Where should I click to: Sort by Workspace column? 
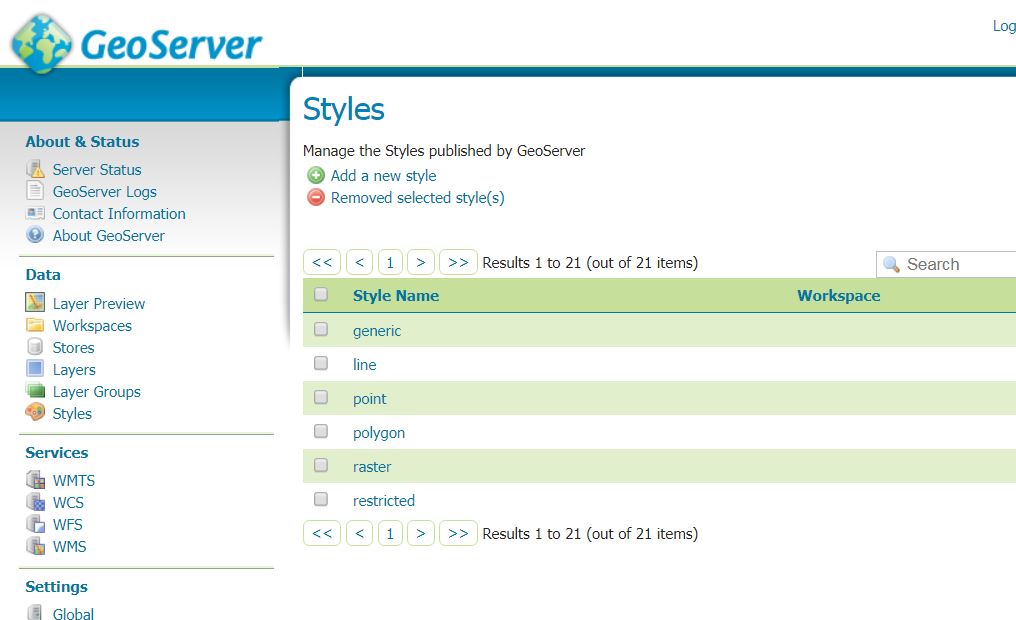(838, 295)
